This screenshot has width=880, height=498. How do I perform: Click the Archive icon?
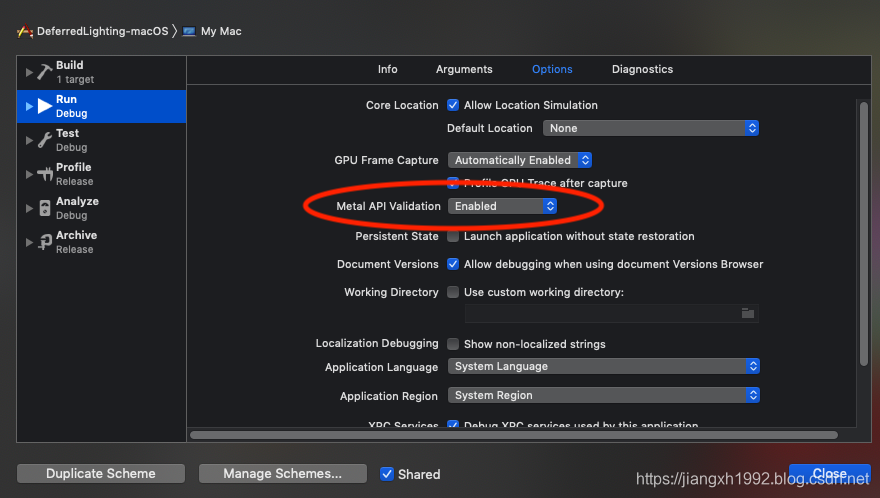coord(45,242)
